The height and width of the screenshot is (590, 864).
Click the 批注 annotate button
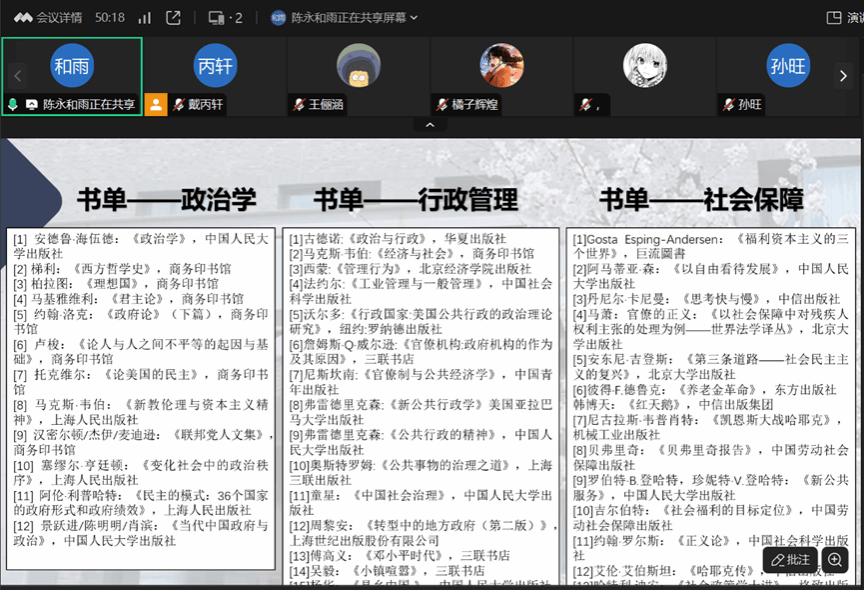[790, 560]
